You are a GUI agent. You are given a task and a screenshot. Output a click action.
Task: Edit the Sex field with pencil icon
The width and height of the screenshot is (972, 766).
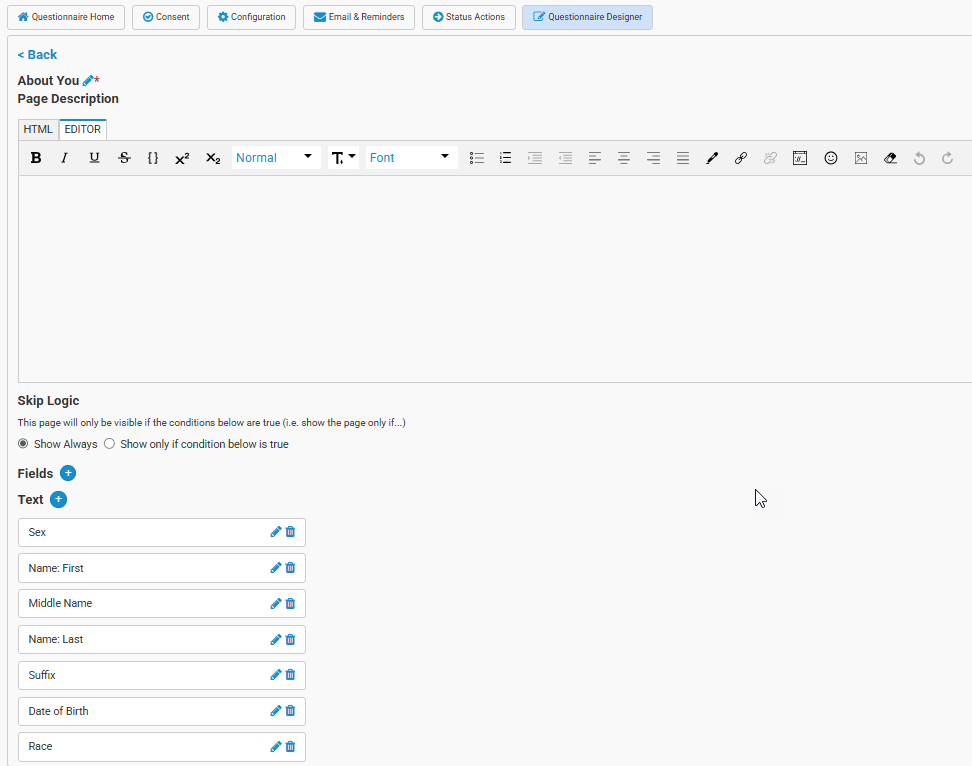[x=276, y=532]
